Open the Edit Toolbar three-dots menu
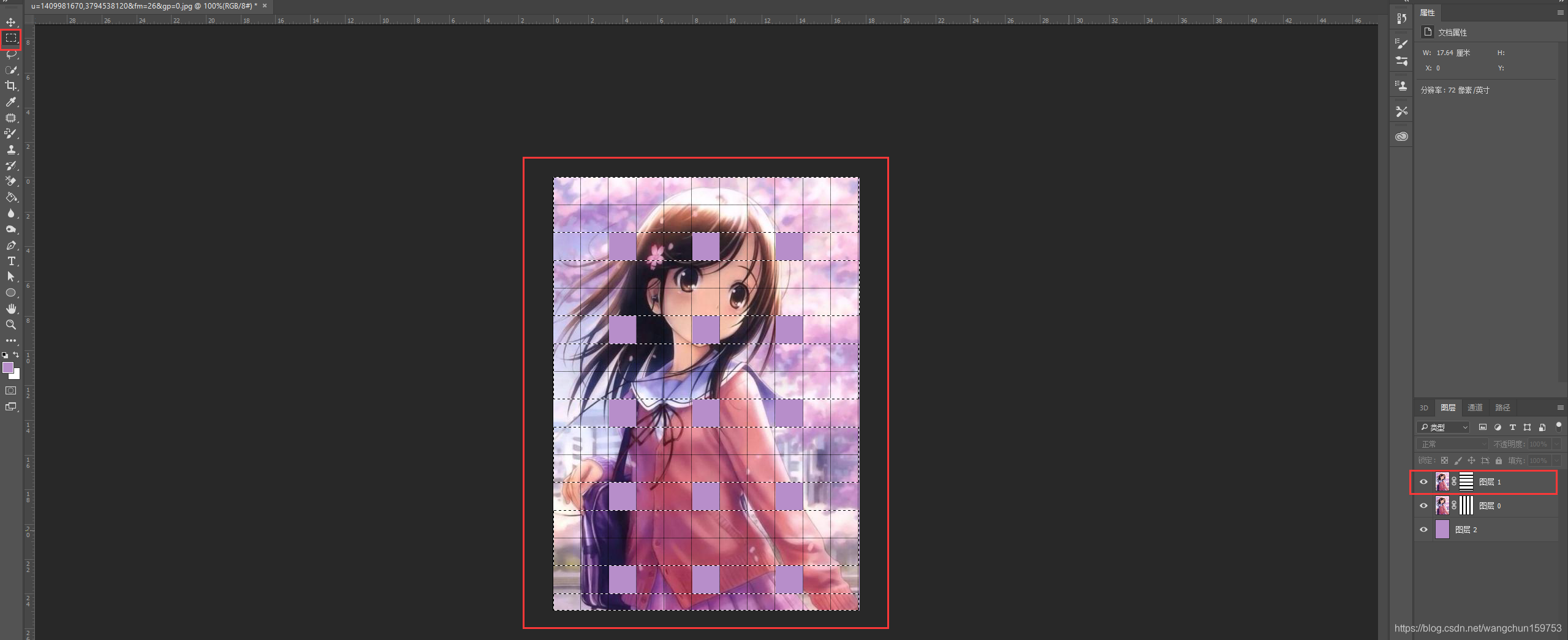This screenshot has height=640, width=1568. coord(11,341)
